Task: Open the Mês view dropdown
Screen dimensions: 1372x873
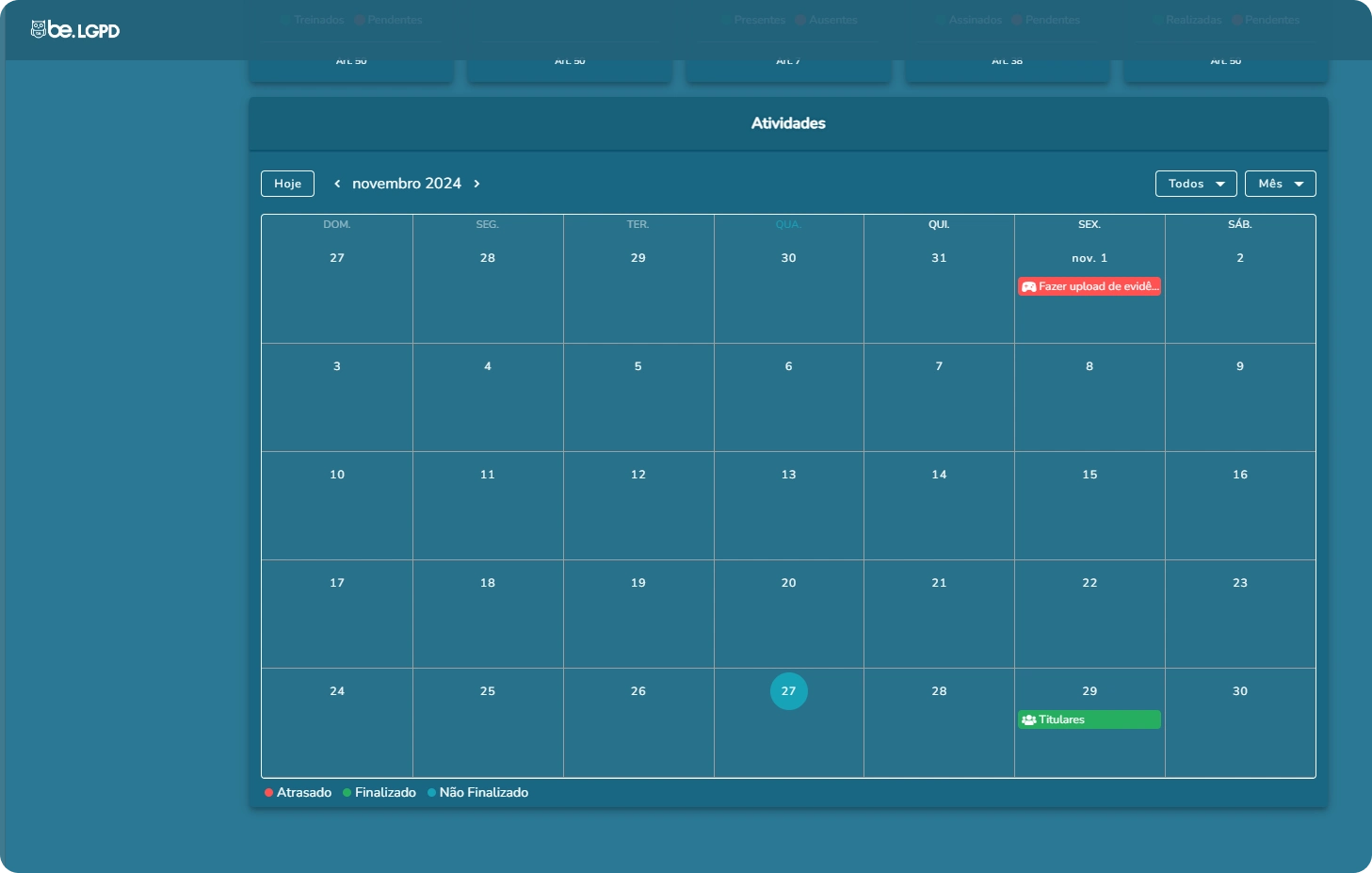Action: (1280, 184)
